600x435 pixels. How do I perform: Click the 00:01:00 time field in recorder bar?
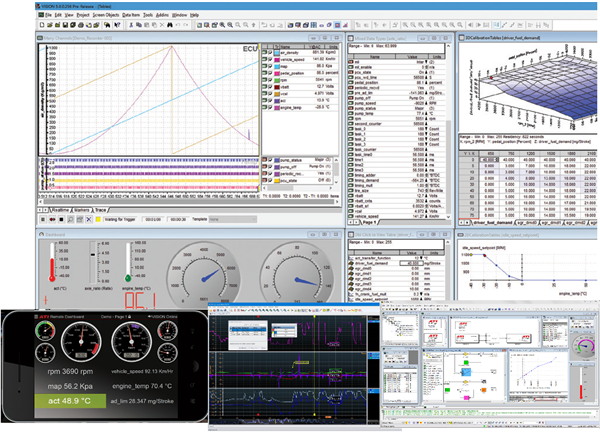tap(153, 219)
